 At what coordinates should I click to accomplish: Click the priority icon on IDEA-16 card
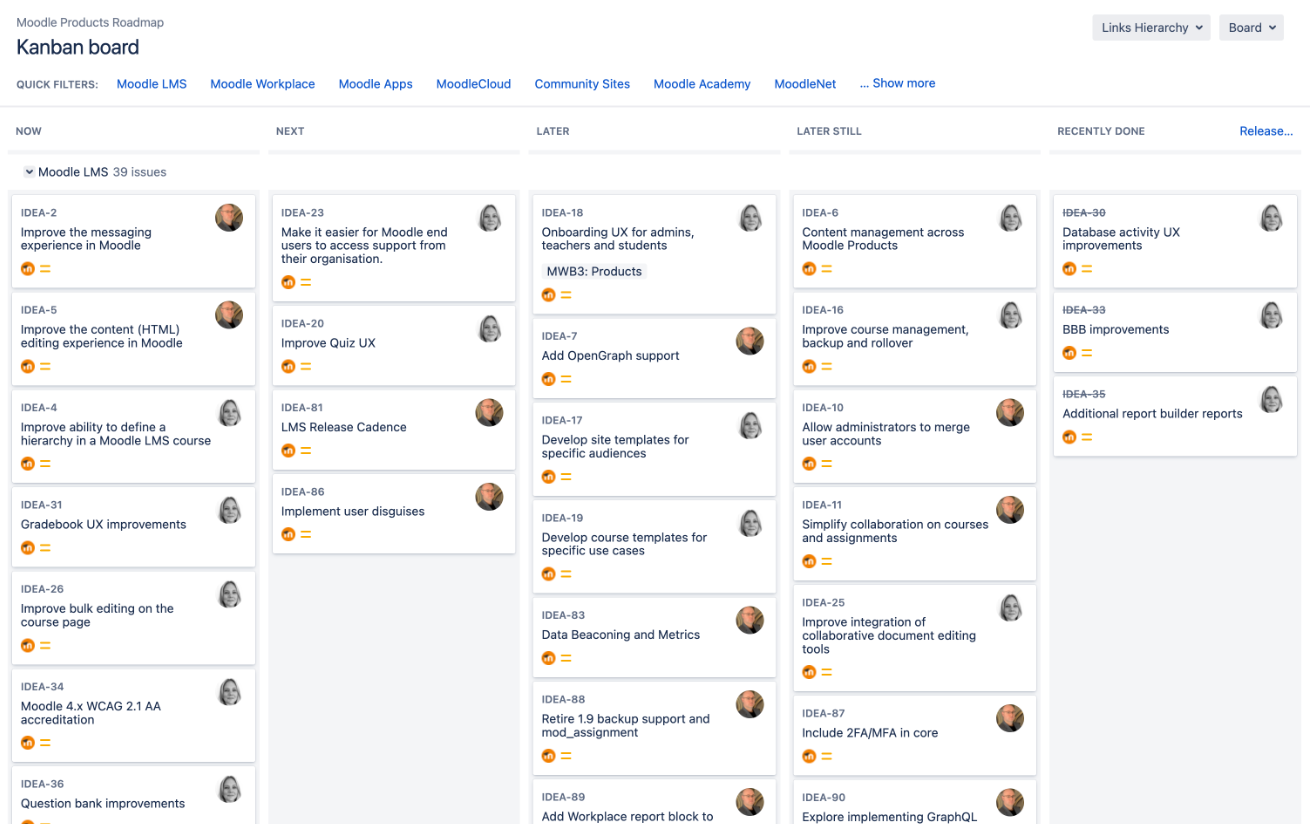pyautogui.click(x=827, y=367)
